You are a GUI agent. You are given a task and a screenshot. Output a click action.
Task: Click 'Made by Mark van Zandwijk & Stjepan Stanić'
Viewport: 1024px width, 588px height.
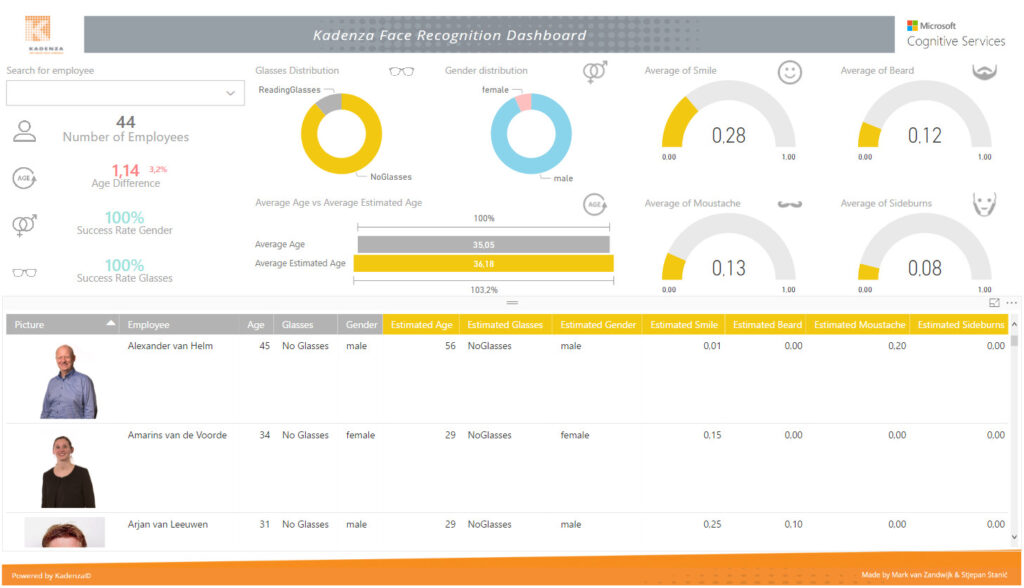[x=934, y=575]
